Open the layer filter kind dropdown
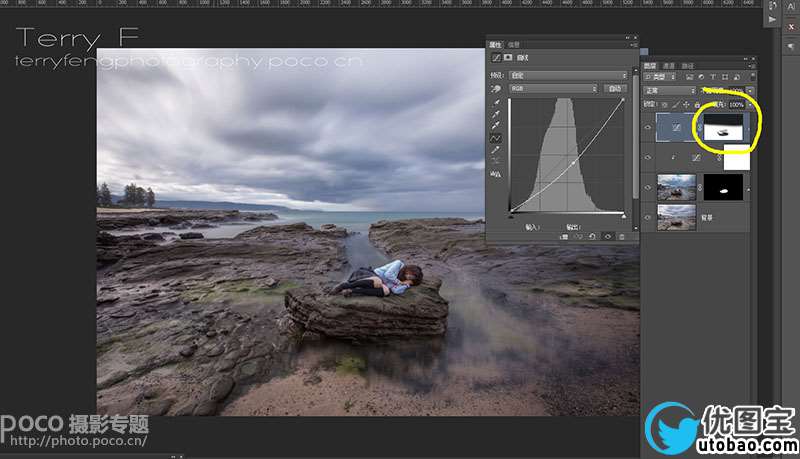 click(x=660, y=76)
